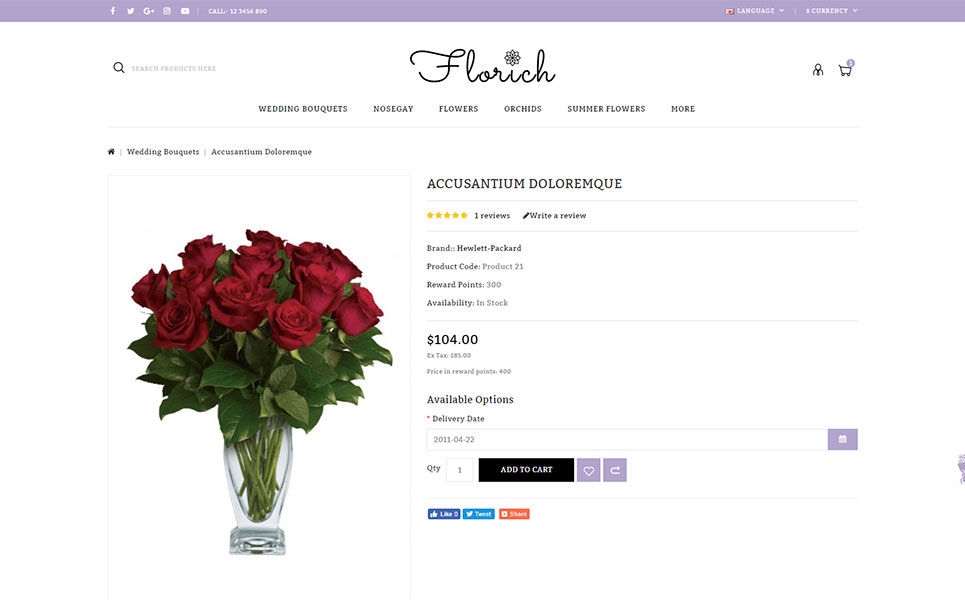Screen dimensions: 965x600
Task: Open the Instagram icon in the top bar
Action: pyautogui.click(x=167, y=11)
